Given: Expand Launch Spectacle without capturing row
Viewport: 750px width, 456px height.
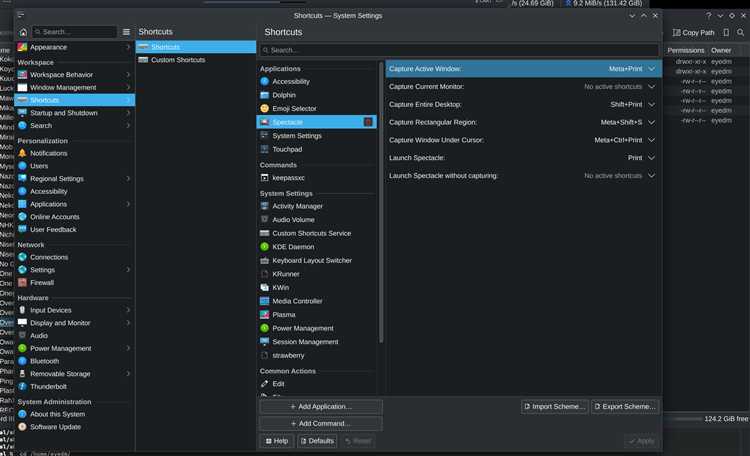Looking at the screenshot, I should (651, 176).
